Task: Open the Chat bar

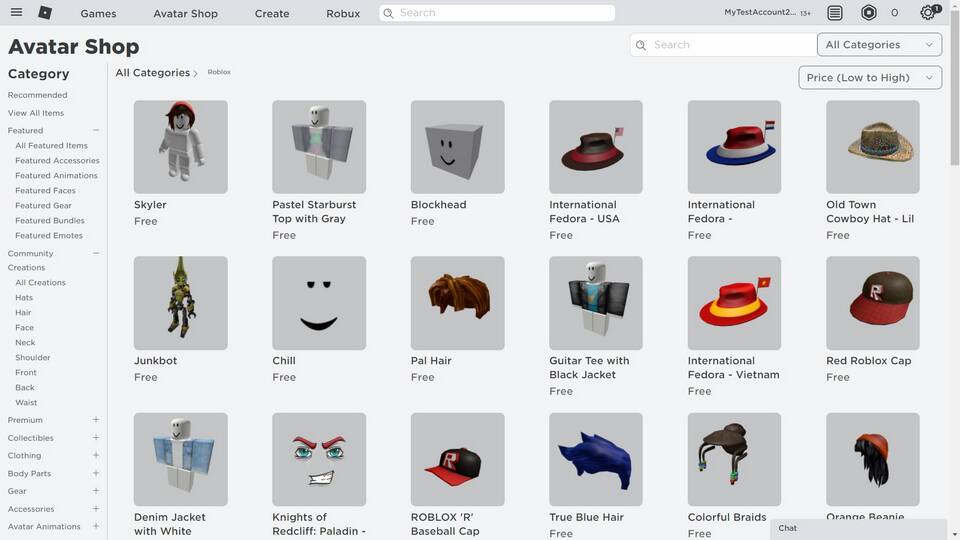Action: pyautogui.click(x=860, y=528)
